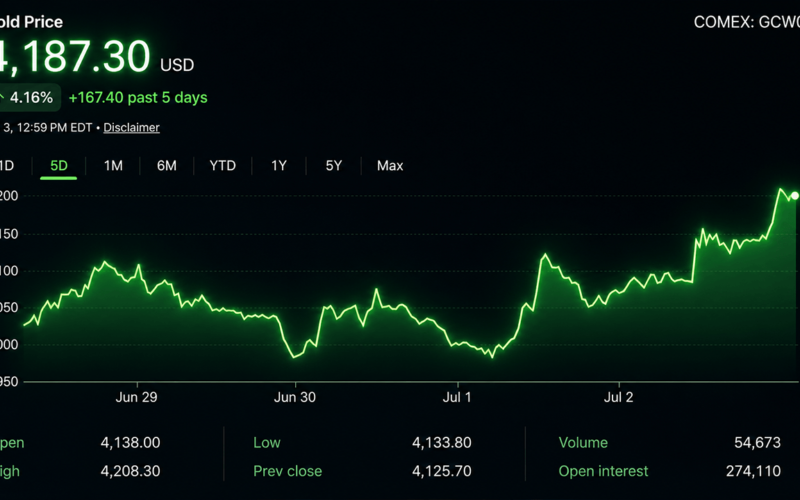Click the 'Low' label
This screenshot has width=800, height=500.
point(267,442)
